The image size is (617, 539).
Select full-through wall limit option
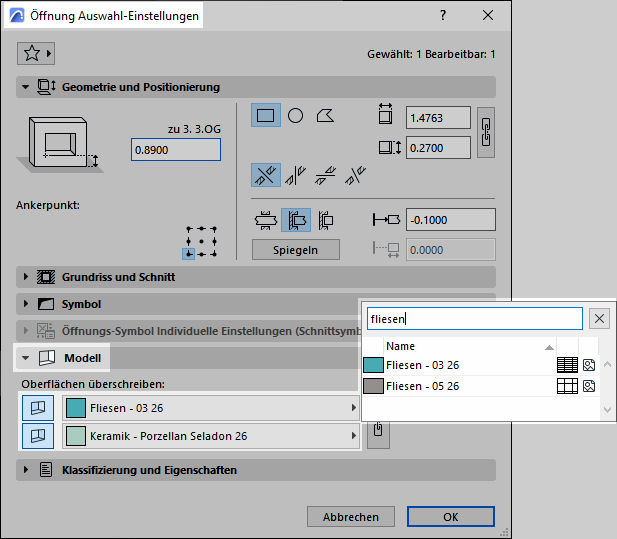click(266, 220)
